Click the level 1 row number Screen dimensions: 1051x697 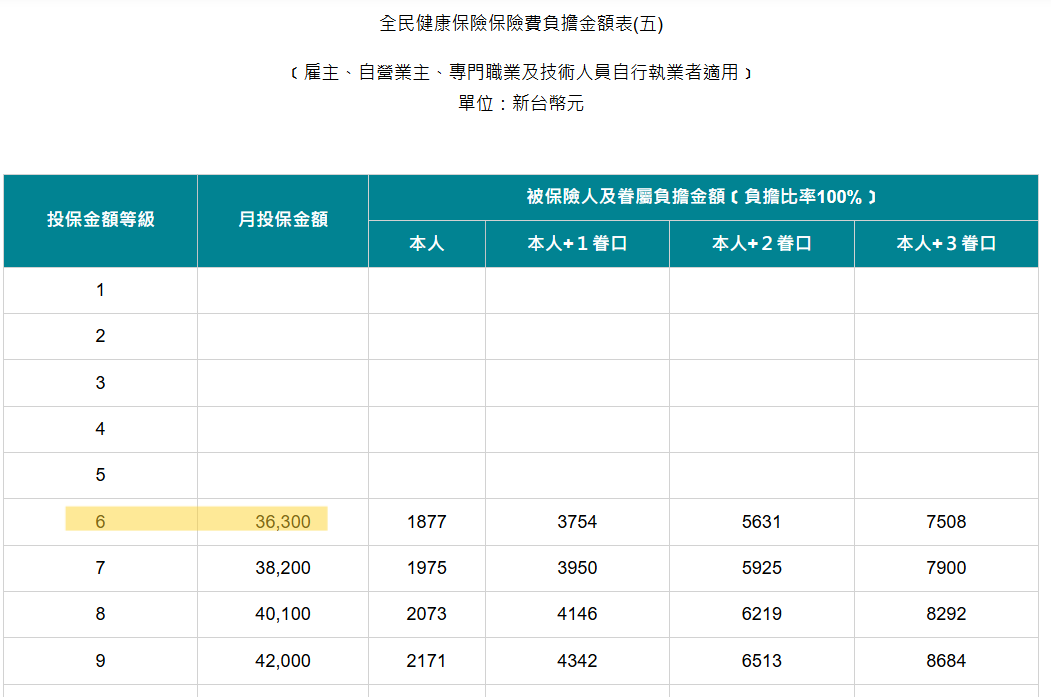100,290
